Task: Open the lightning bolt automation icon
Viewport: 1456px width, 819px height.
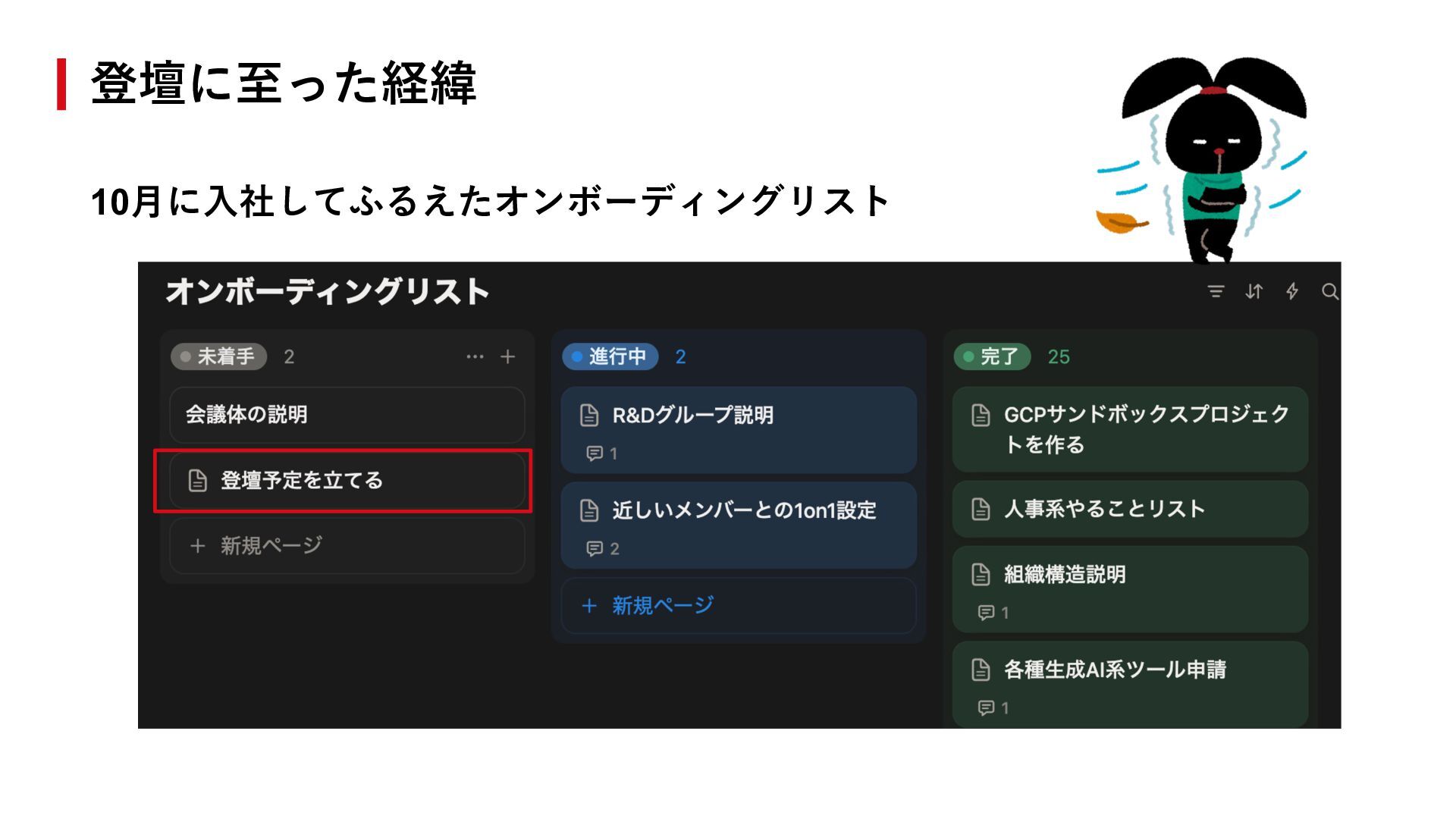Action: click(x=1292, y=291)
